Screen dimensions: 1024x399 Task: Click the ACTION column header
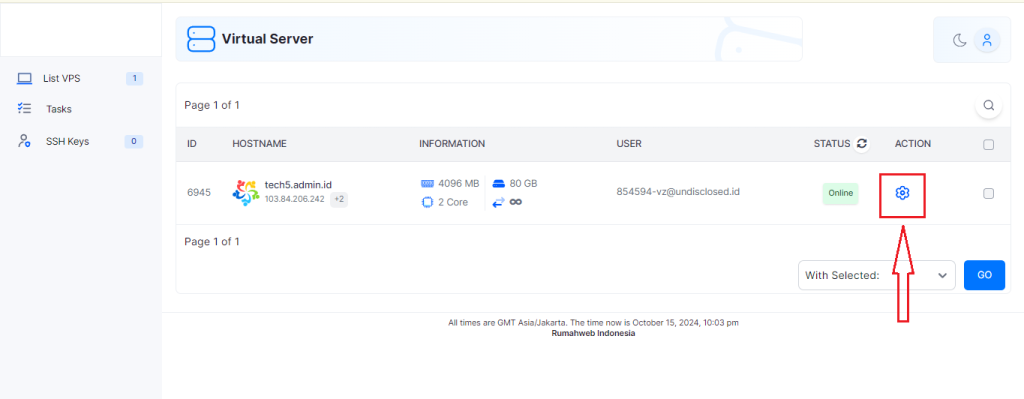pyautogui.click(x=913, y=144)
